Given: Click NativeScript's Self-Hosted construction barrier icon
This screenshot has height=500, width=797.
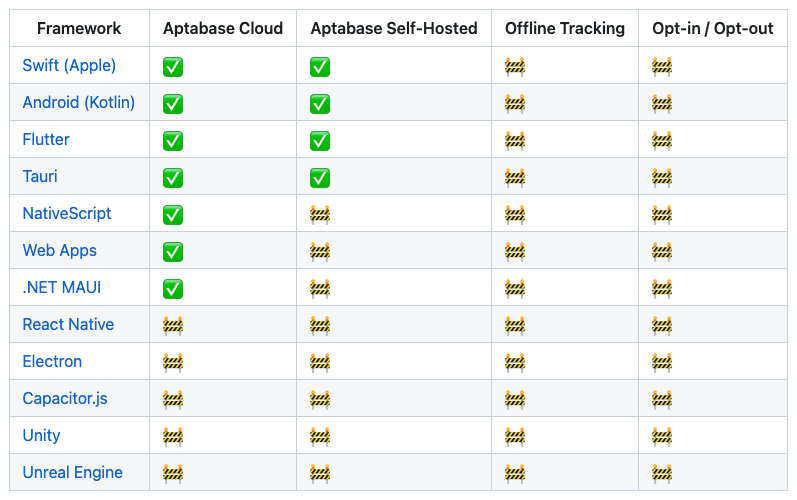Looking at the screenshot, I should [320, 215].
